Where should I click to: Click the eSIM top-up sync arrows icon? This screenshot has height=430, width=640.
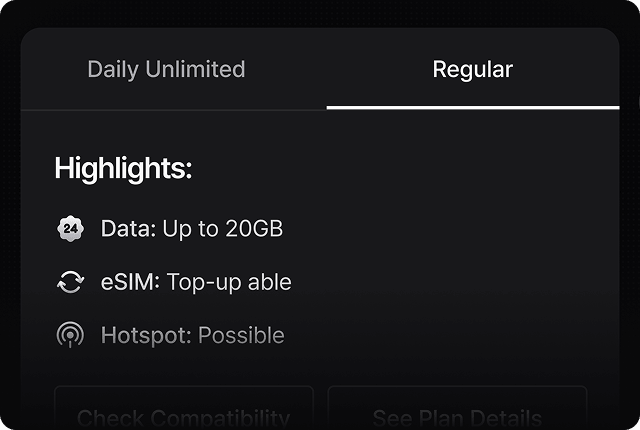[71, 282]
